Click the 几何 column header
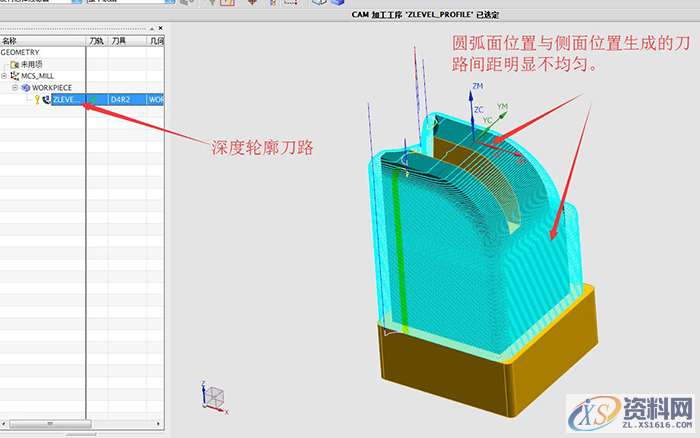 (156, 41)
